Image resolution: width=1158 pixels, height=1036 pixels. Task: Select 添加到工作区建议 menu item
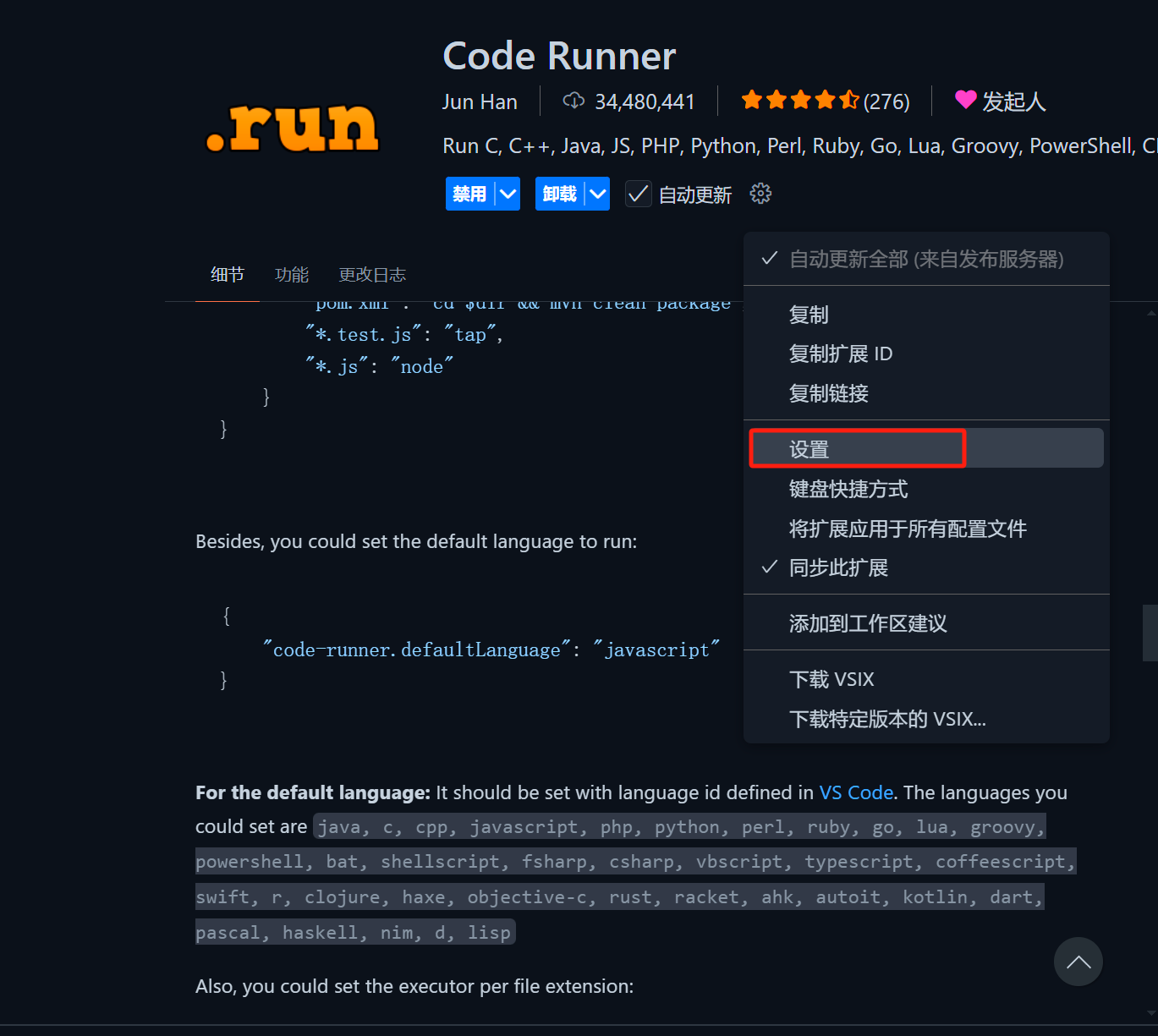pos(926,623)
